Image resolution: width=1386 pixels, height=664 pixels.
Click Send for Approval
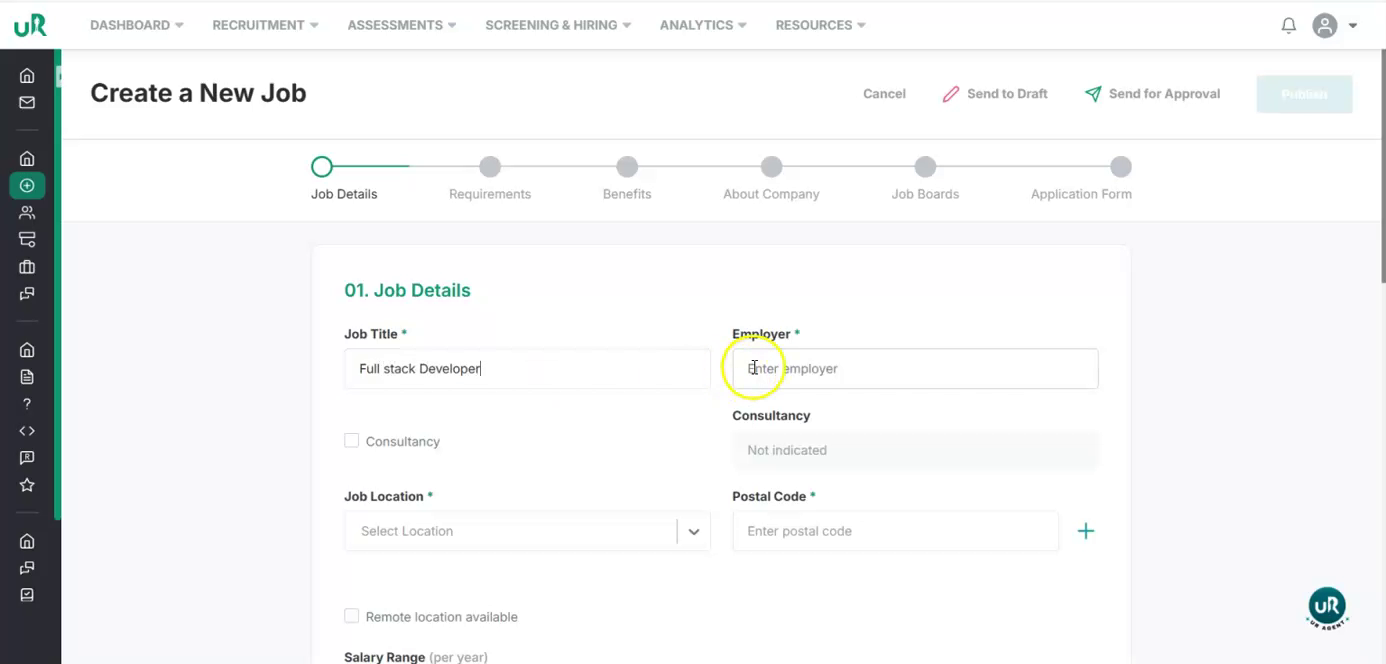(1152, 94)
